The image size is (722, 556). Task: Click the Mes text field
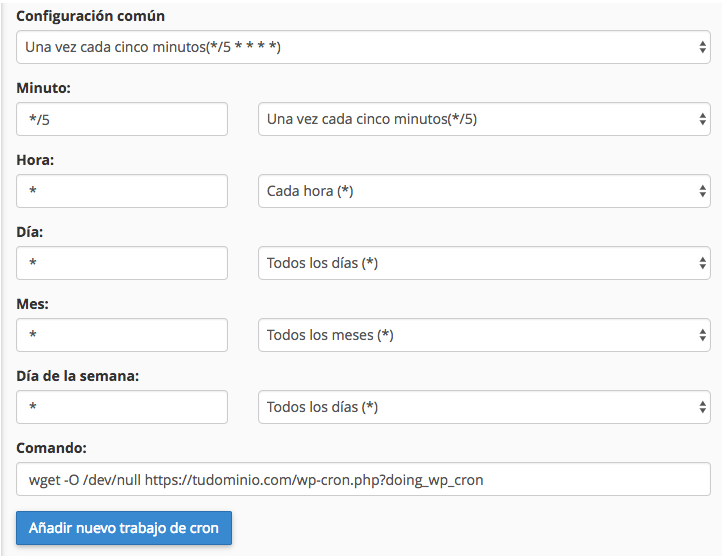tap(122, 335)
